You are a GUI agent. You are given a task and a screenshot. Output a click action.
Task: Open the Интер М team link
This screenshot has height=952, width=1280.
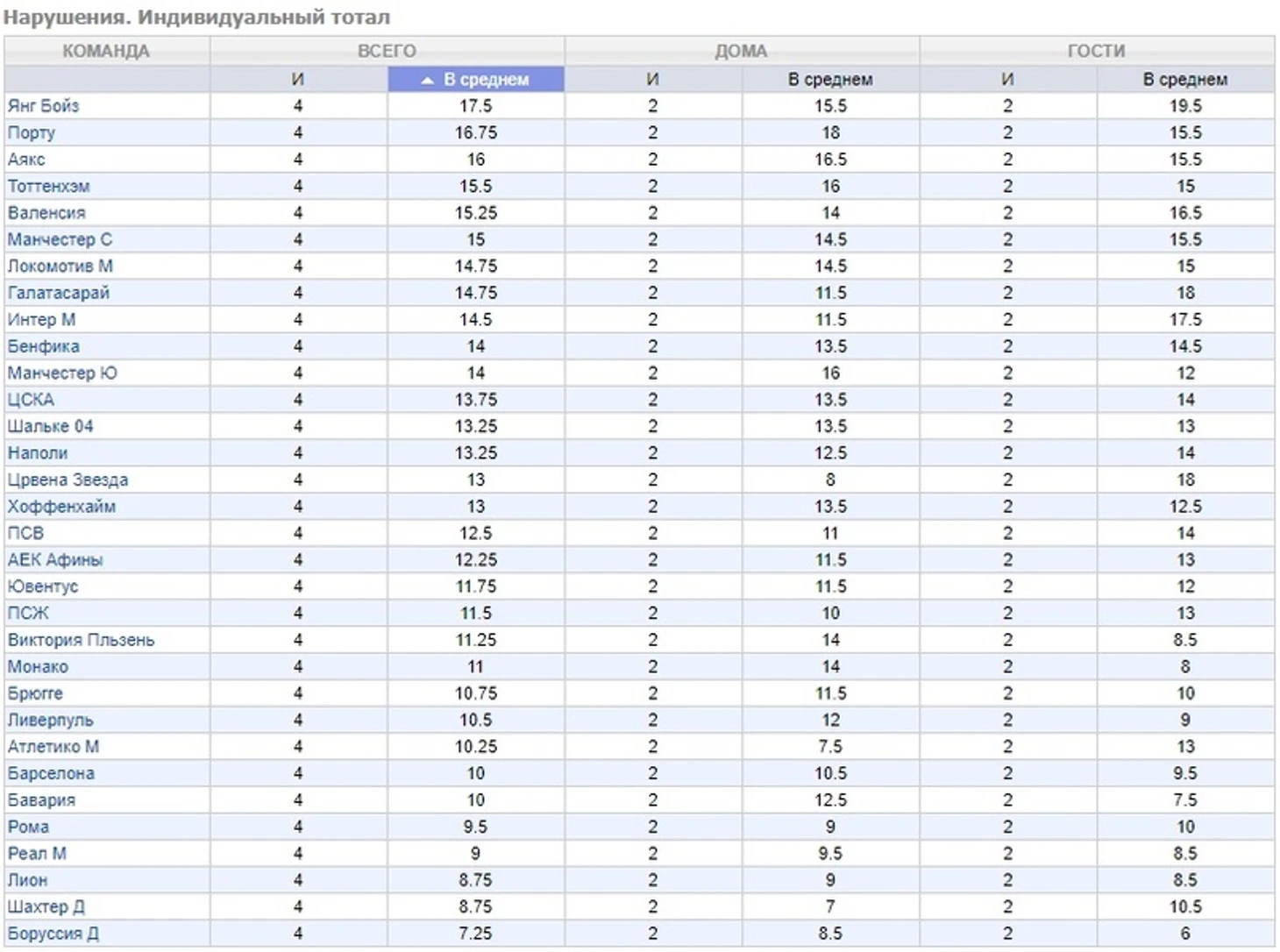pyautogui.click(x=41, y=320)
